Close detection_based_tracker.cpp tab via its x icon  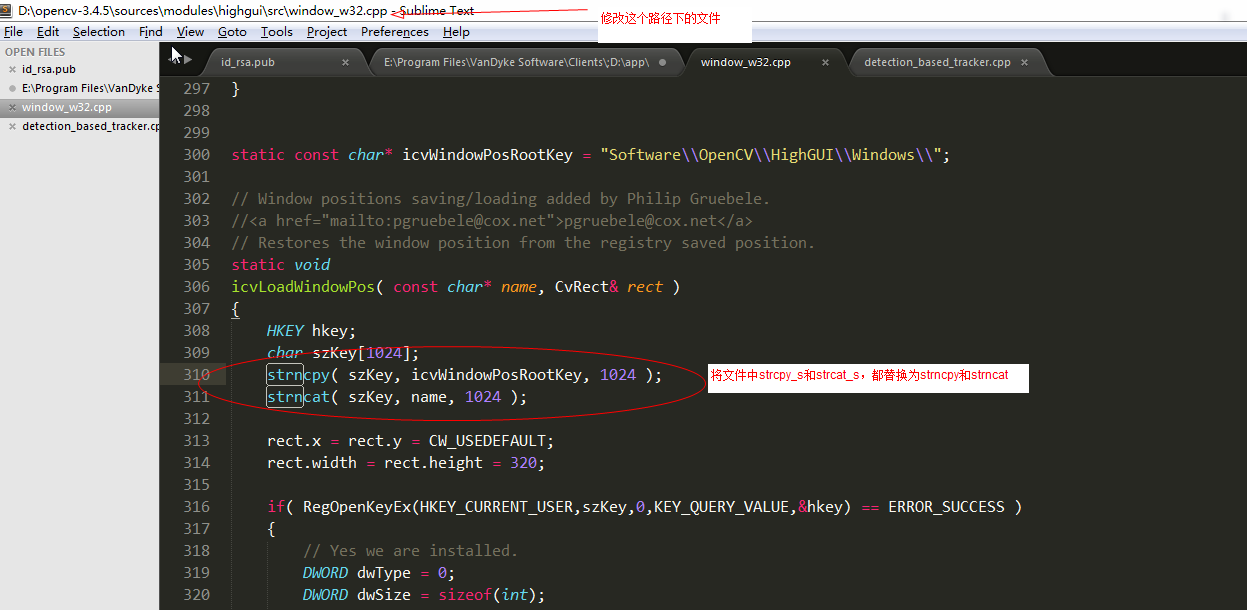[x=1023, y=61]
